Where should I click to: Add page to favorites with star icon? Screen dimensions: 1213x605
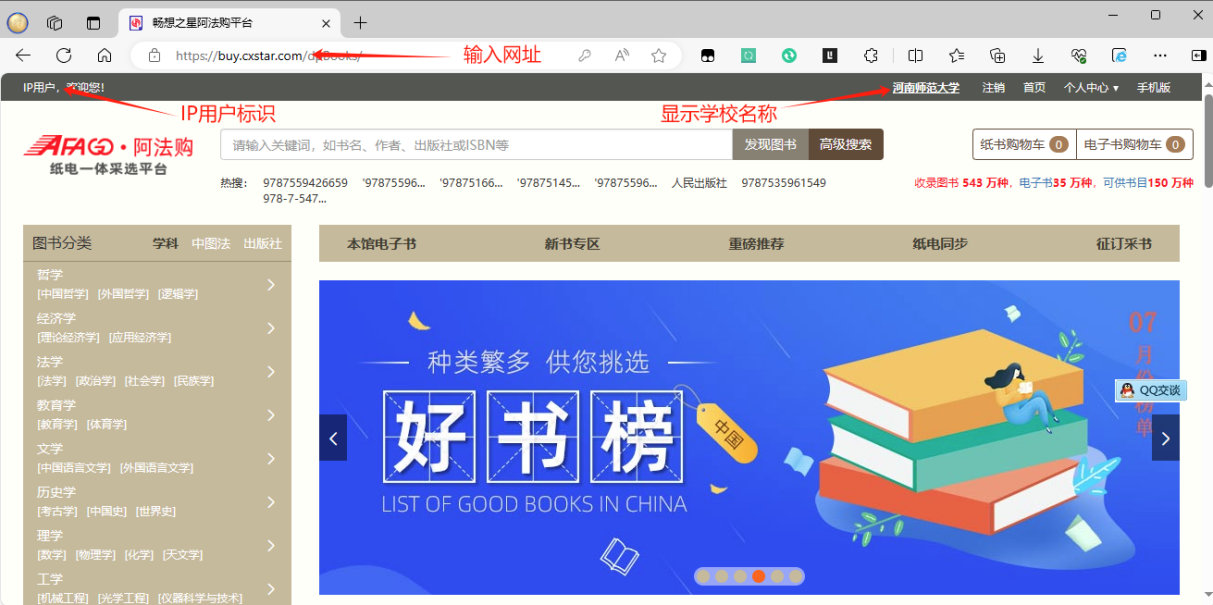658,56
